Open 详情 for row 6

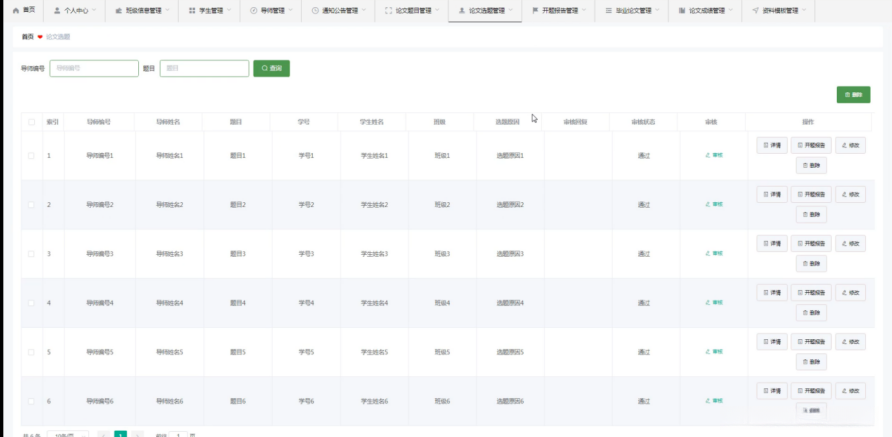click(772, 390)
